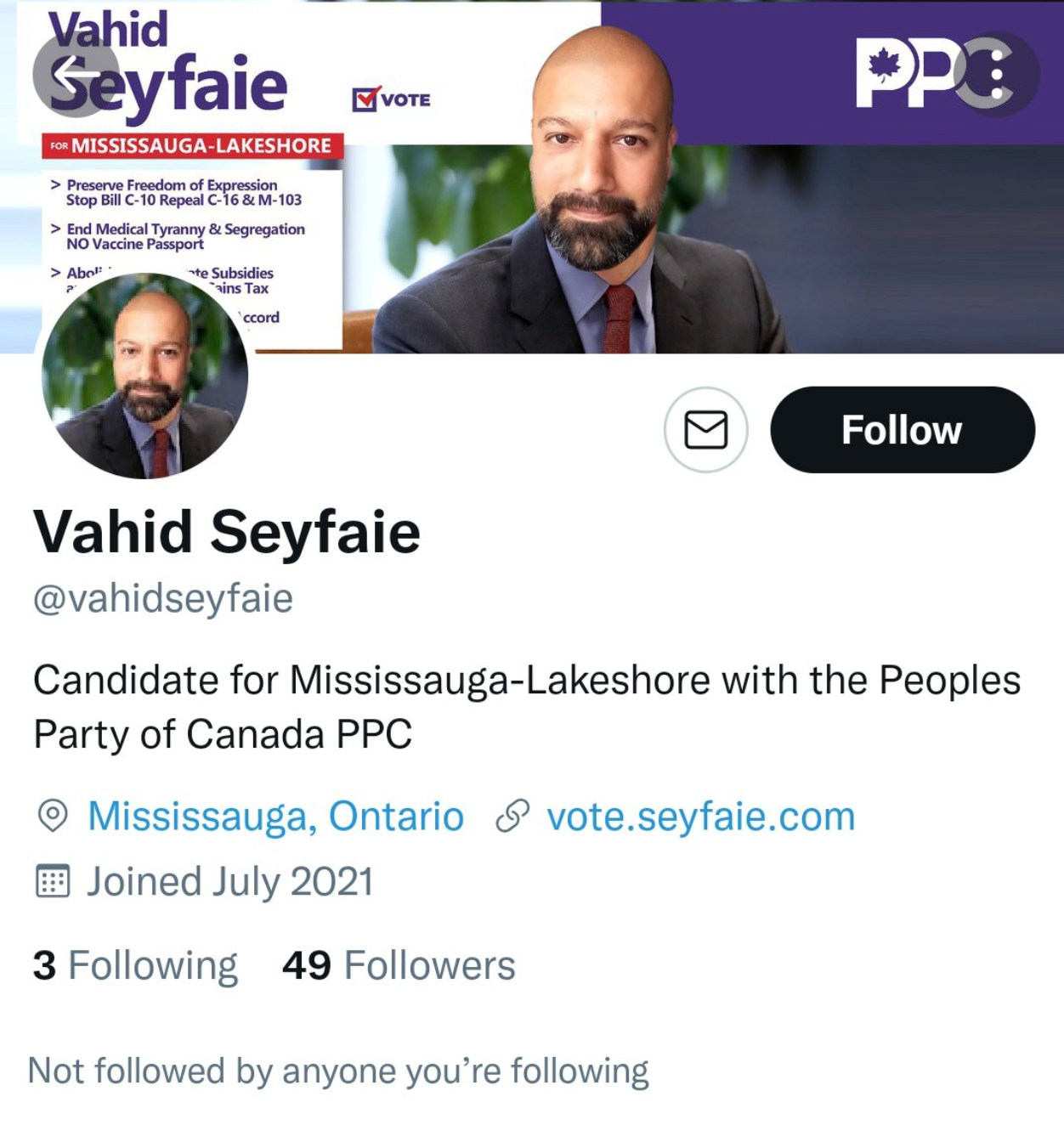Viewport: 1064px width, 1125px height.
Task: Click the Mississauga, Ontario location link
Action: pos(276,817)
